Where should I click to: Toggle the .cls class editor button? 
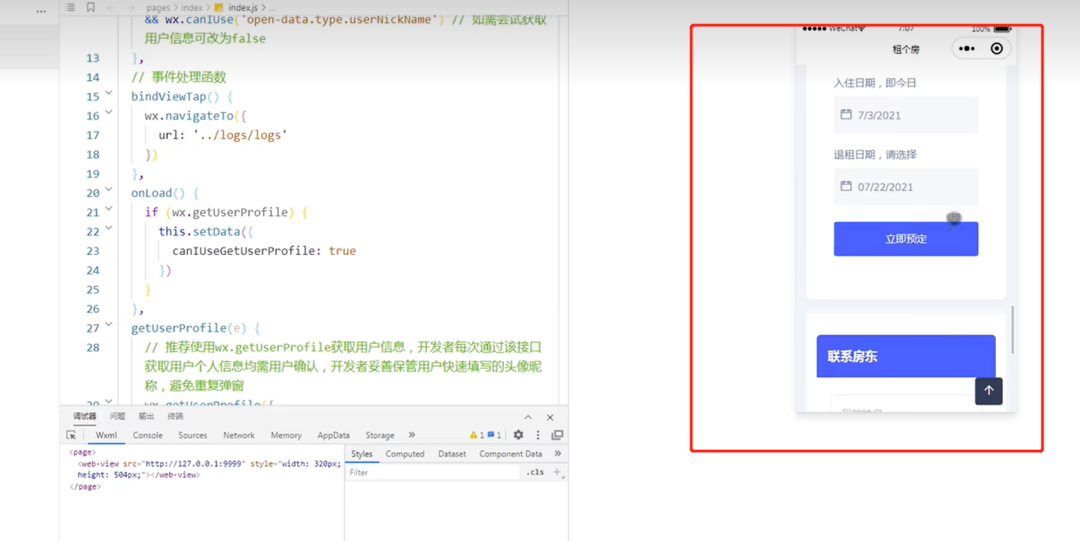click(534, 472)
